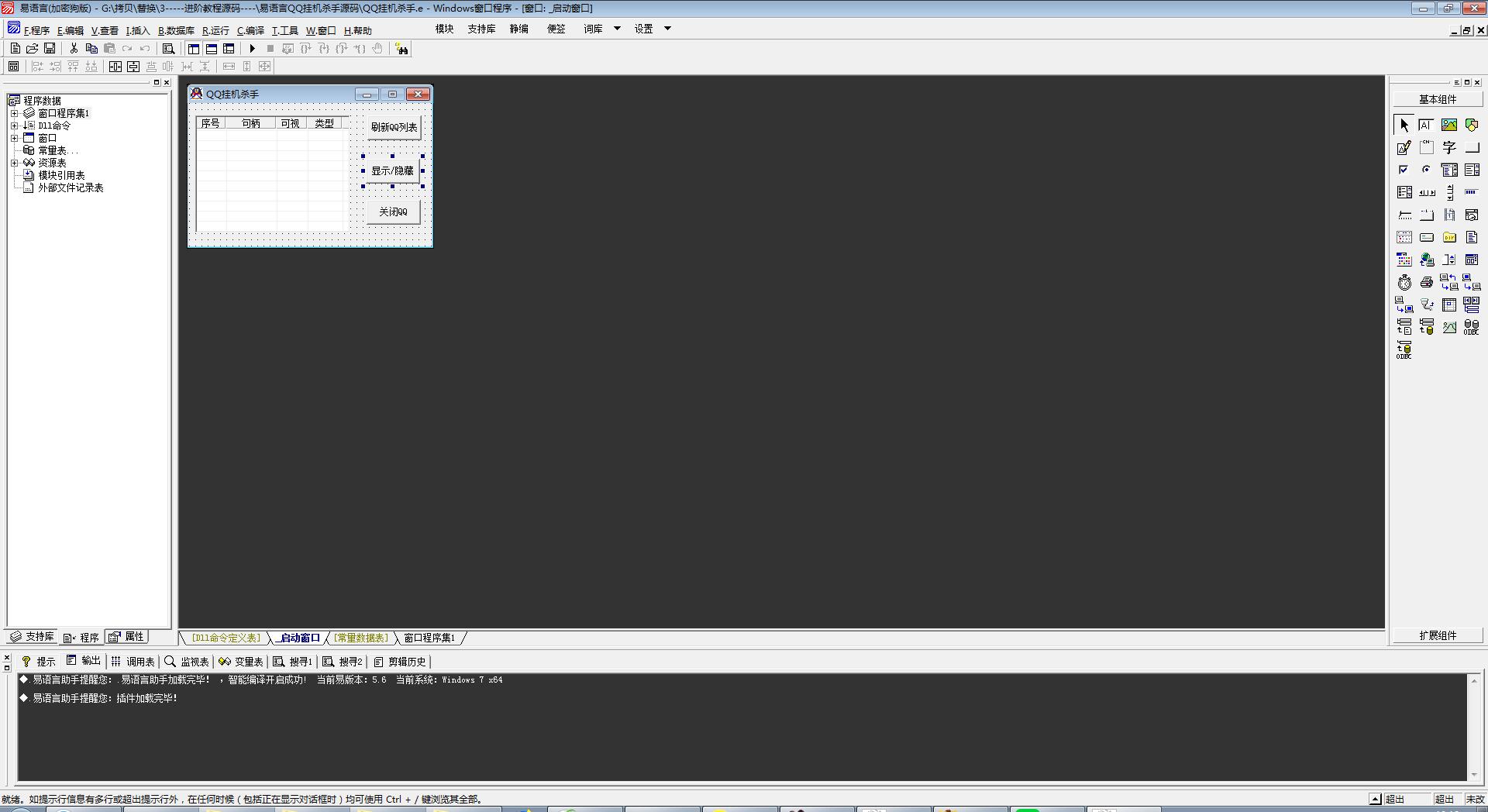Click the 模块 toolbar button
This screenshot has height=812, width=1488.
444,29
